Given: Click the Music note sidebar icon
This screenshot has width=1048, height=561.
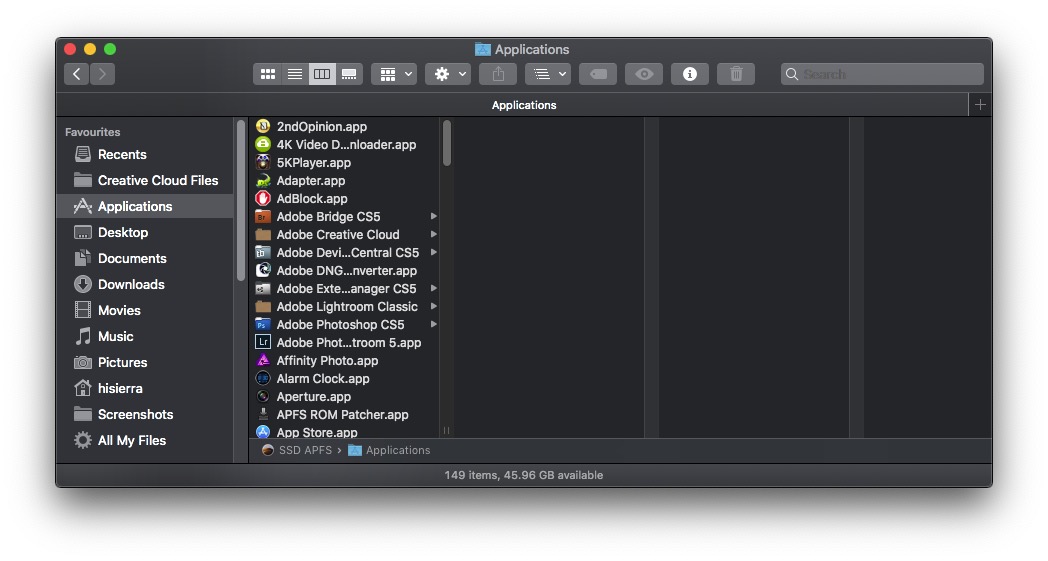Looking at the screenshot, I should (83, 336).
